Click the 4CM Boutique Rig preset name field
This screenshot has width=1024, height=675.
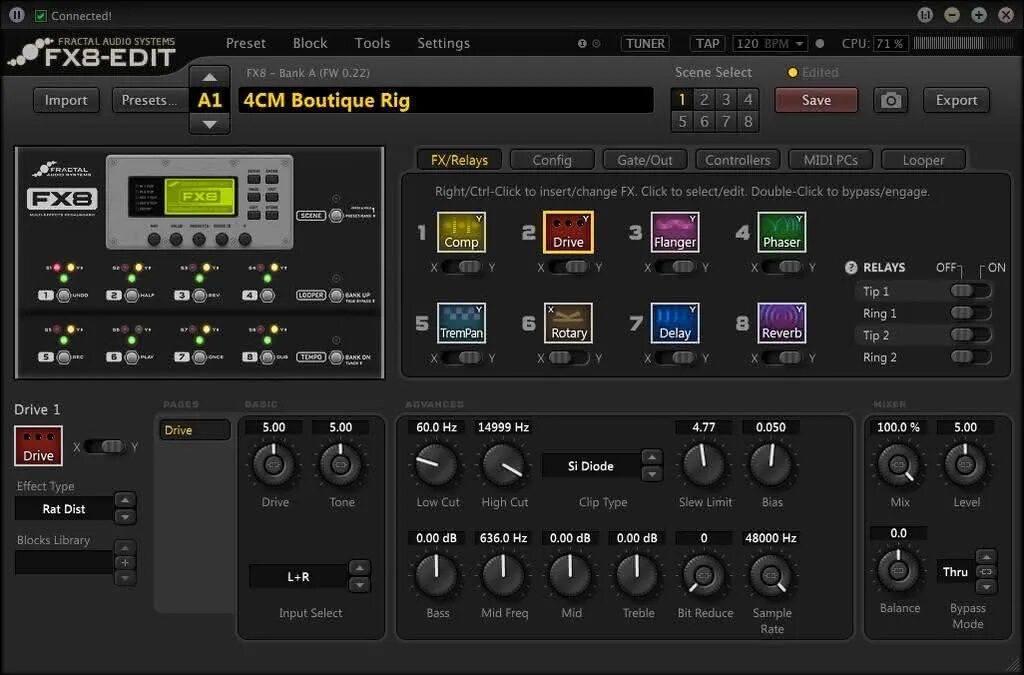pyautogui.click(x=446, y=101)
